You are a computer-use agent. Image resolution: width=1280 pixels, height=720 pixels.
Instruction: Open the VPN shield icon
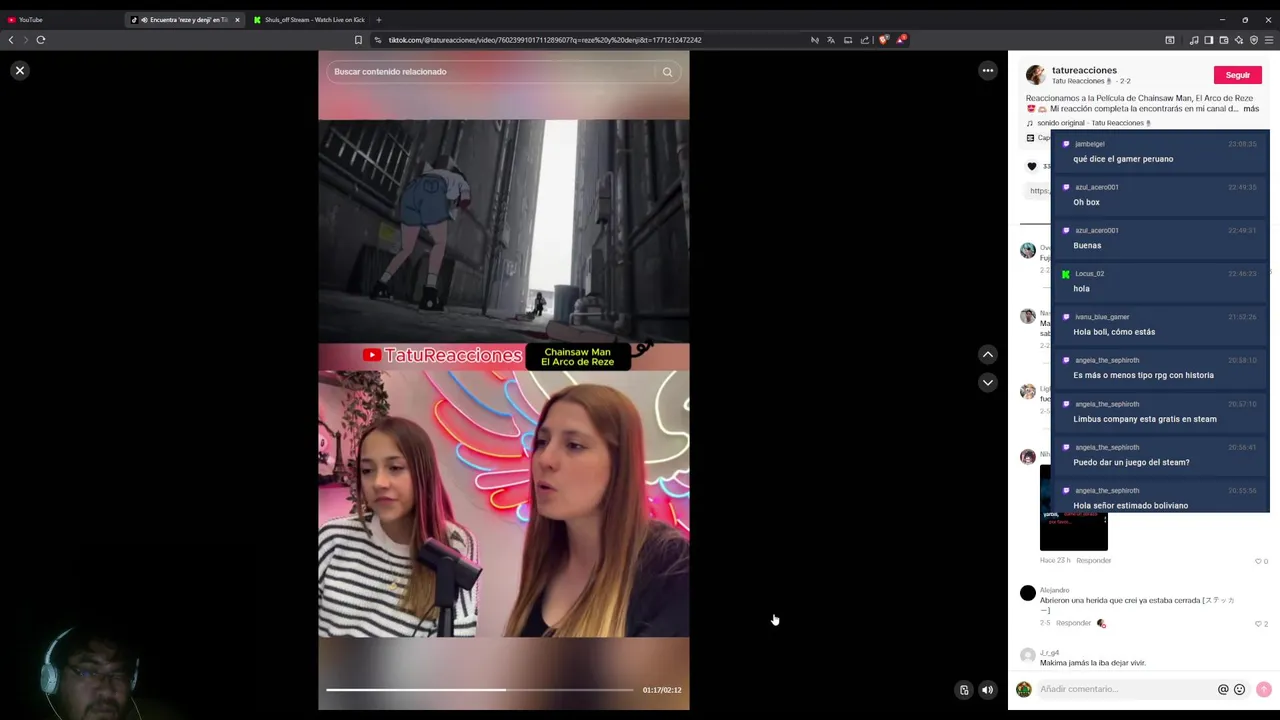click(x=1254, y=40)
